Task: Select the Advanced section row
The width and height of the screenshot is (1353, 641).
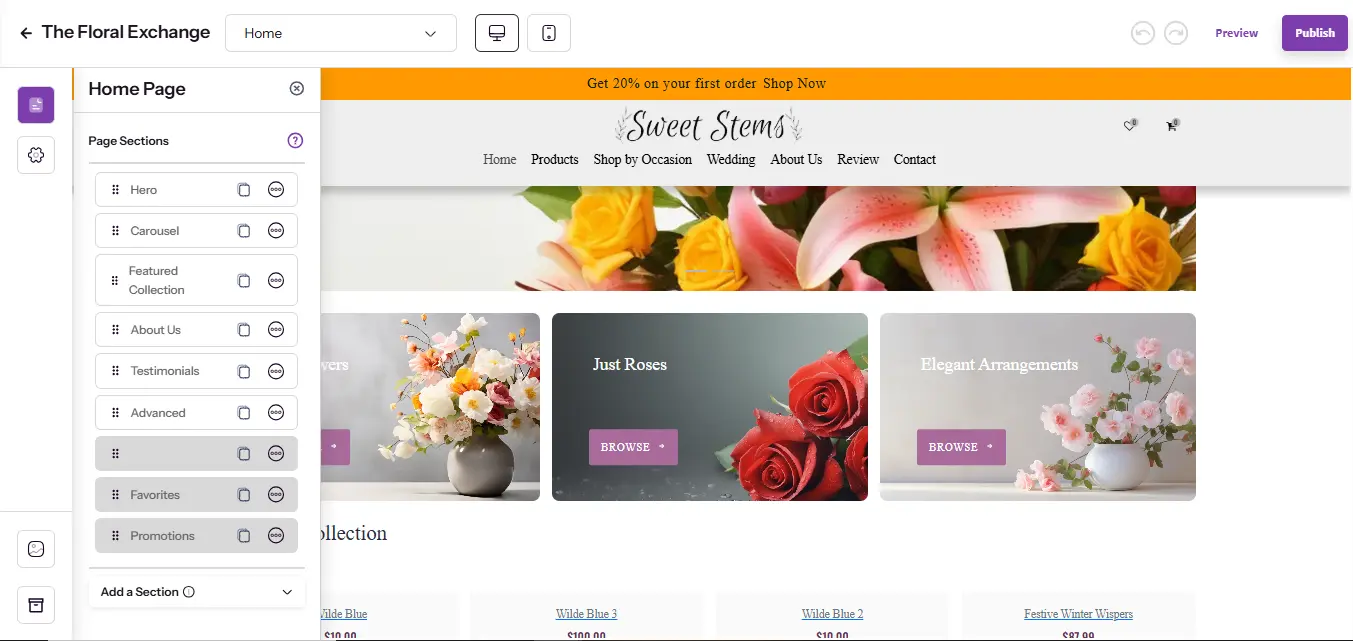Action: tap(196, 412)
